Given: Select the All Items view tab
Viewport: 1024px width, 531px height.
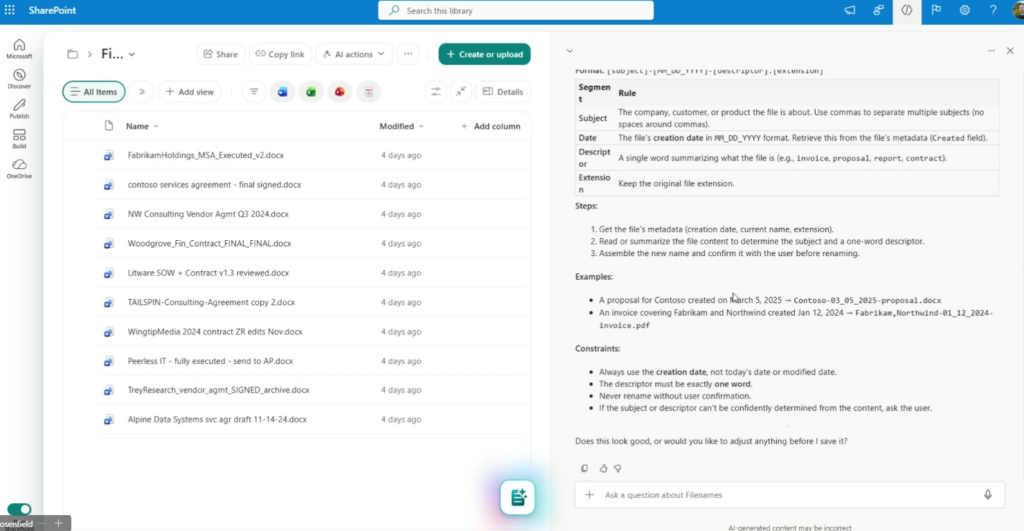Looking at the screenshot, I should pos(94,92).
